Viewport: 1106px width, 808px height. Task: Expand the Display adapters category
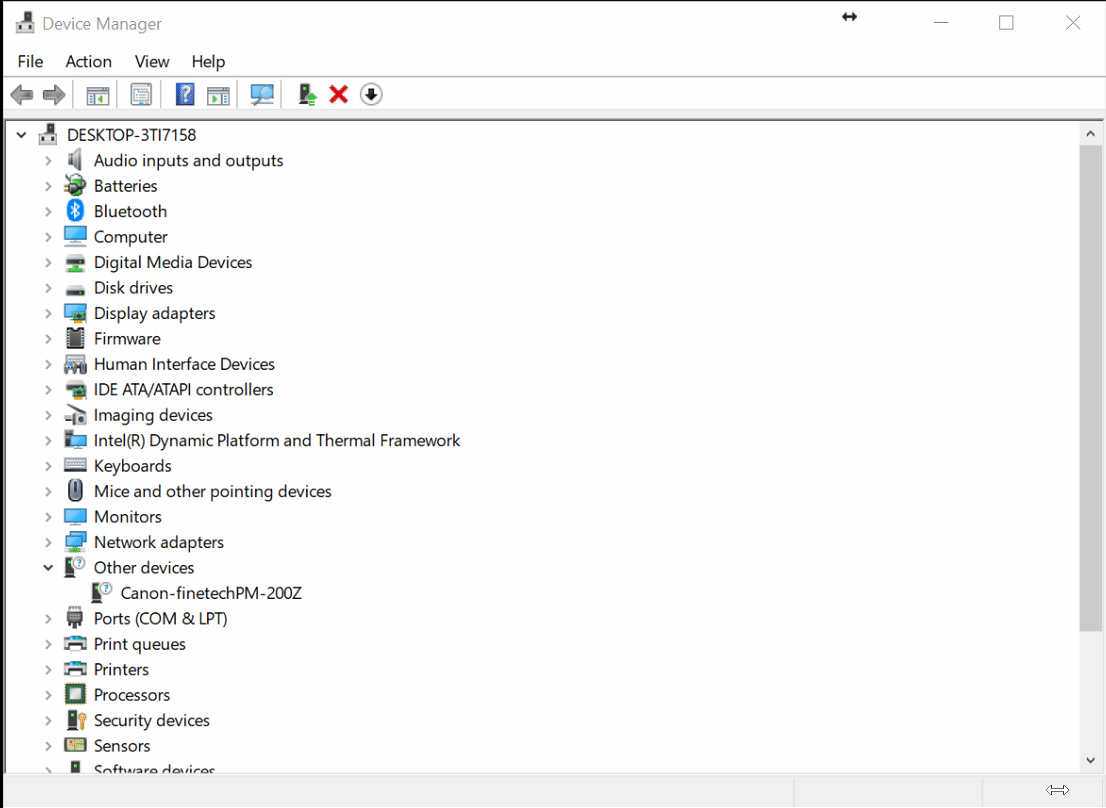pyautogui.click(x=48, y=313)
